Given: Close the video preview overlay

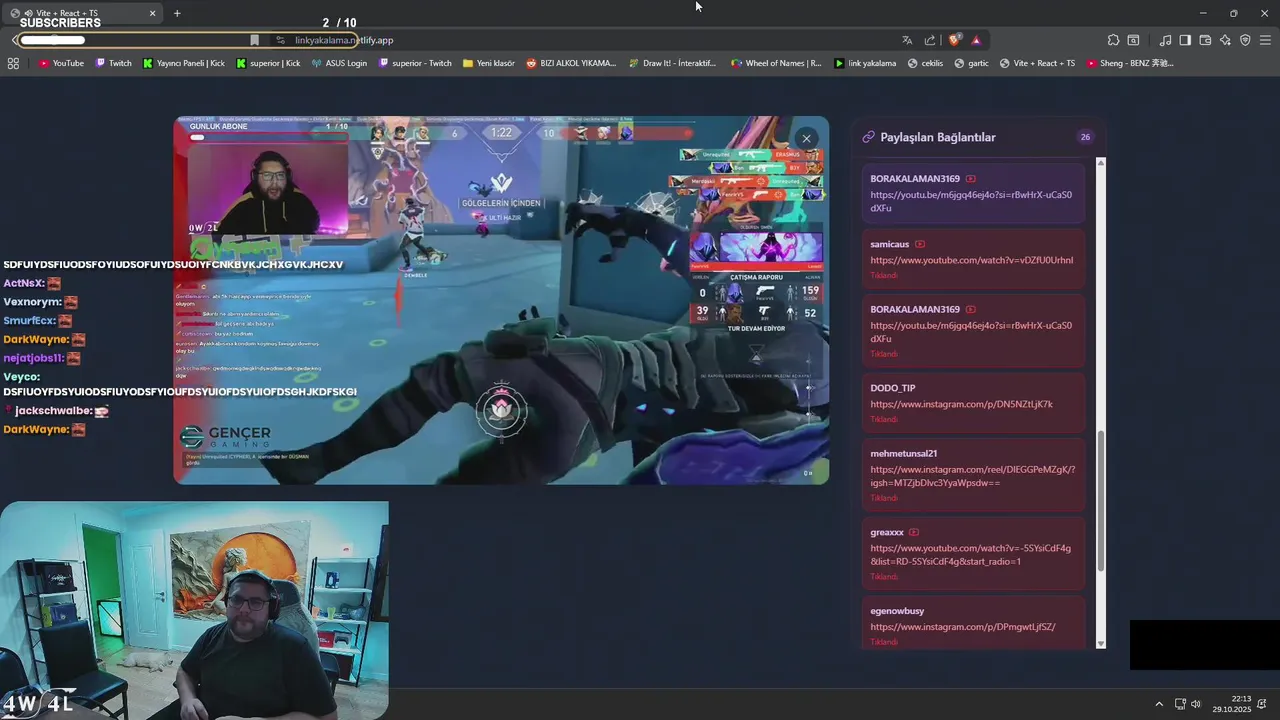Looking at the screenshot, I should 806,139.
